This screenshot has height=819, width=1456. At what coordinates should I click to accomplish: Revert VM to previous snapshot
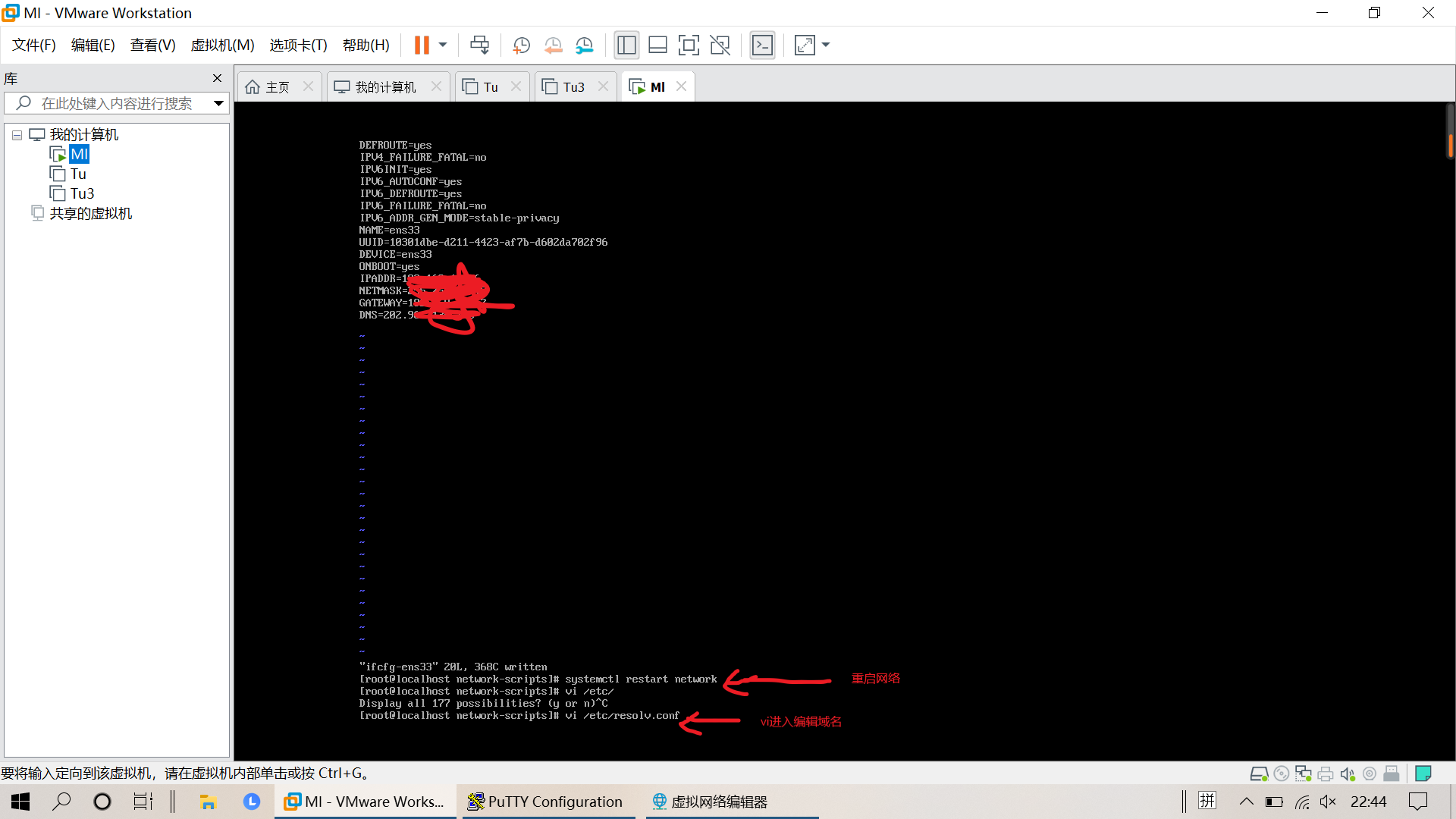pyautogui.click(x=553, y=45)
